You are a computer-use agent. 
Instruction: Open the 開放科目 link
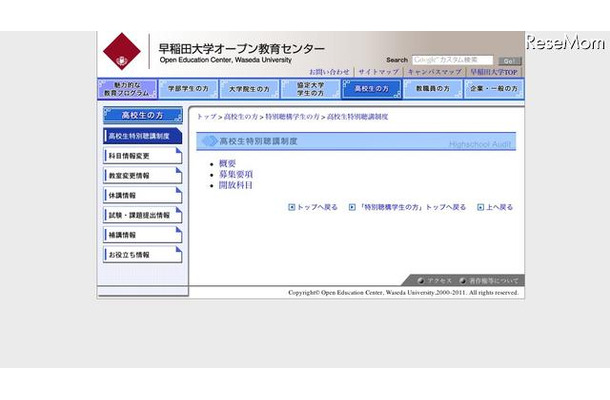(236, 185)
